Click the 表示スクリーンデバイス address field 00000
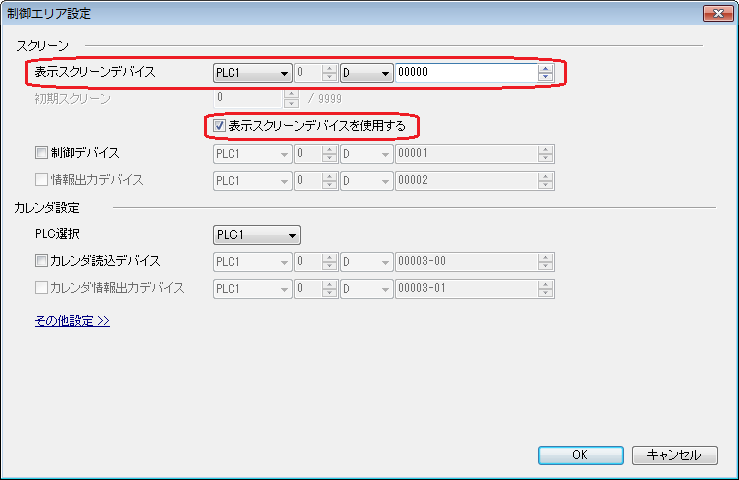The image size is (739, 480). point(465,72)
